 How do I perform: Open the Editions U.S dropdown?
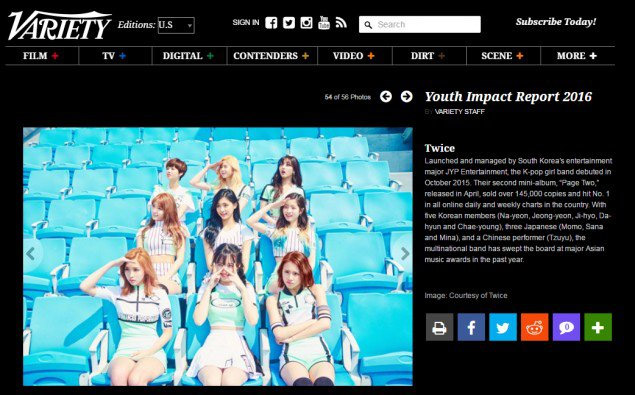176,25
